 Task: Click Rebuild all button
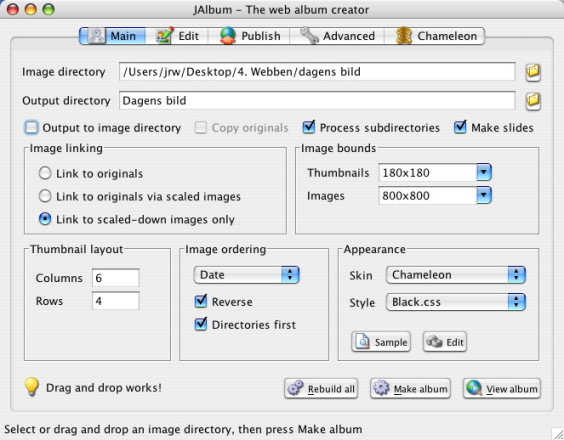click(321, 389)
